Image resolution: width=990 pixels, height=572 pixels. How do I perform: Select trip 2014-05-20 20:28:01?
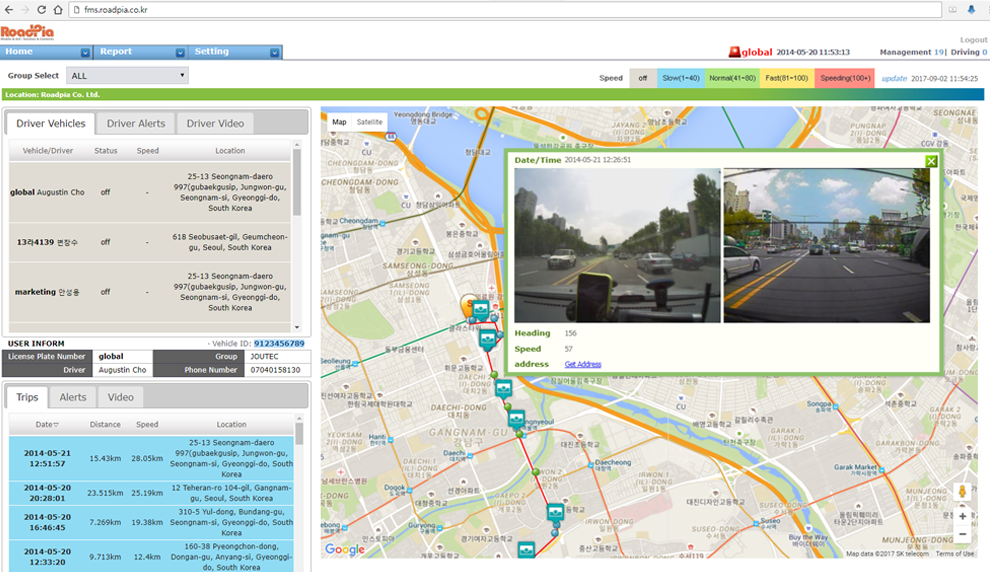point(151,493)
